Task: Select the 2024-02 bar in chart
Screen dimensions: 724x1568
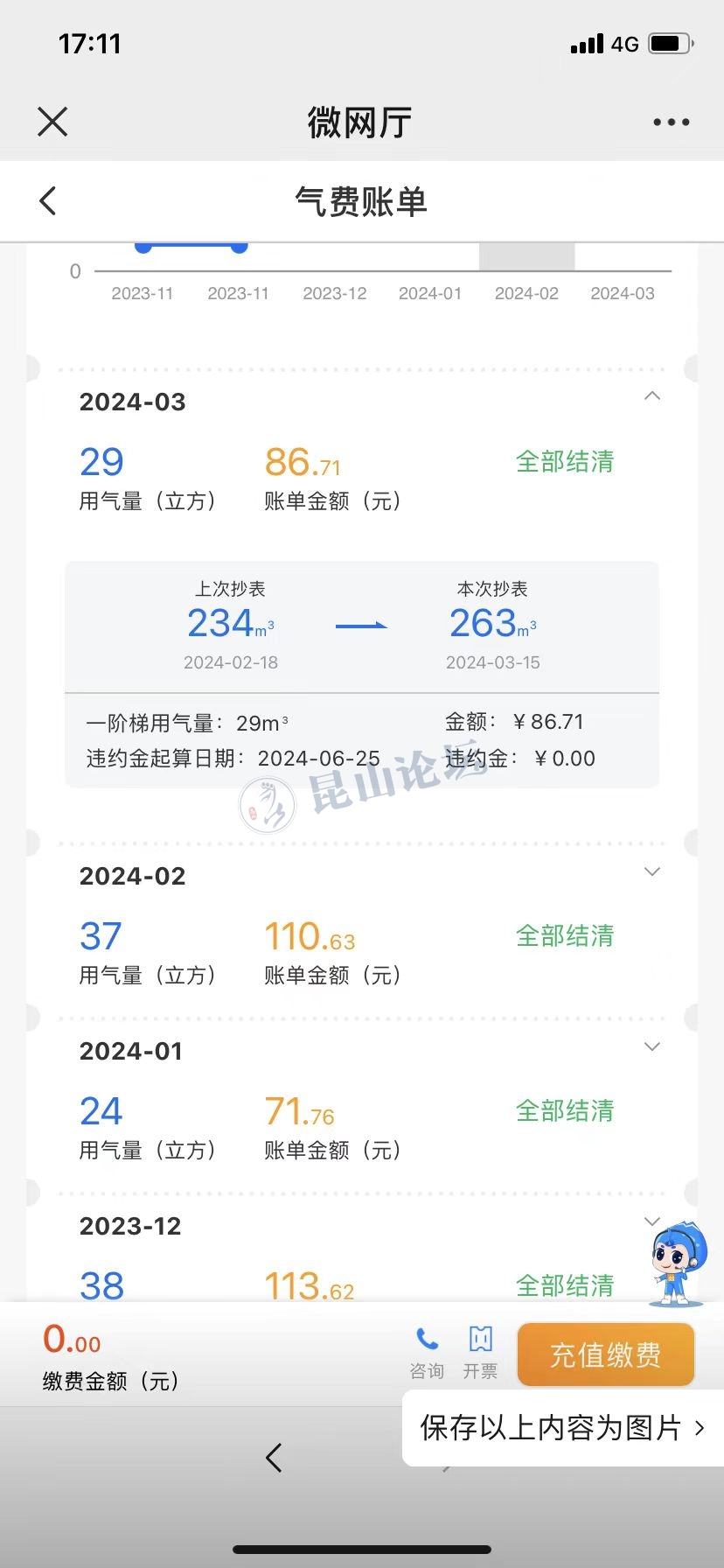Action: coord(526,257)
